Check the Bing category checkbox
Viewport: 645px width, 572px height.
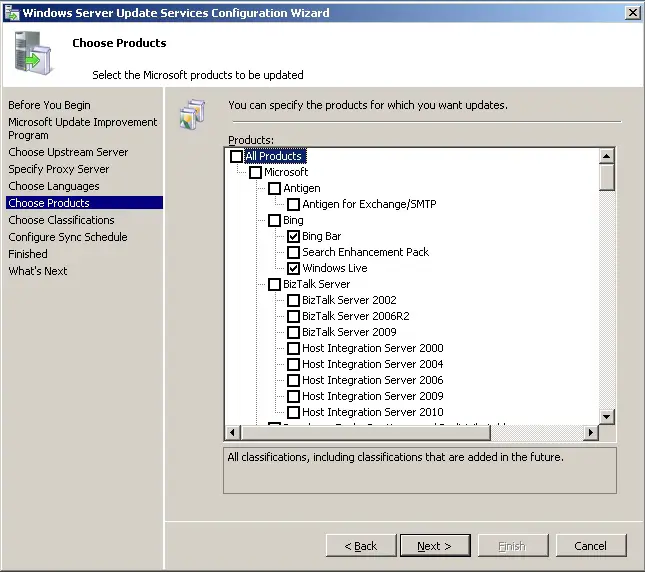point(274,220)
